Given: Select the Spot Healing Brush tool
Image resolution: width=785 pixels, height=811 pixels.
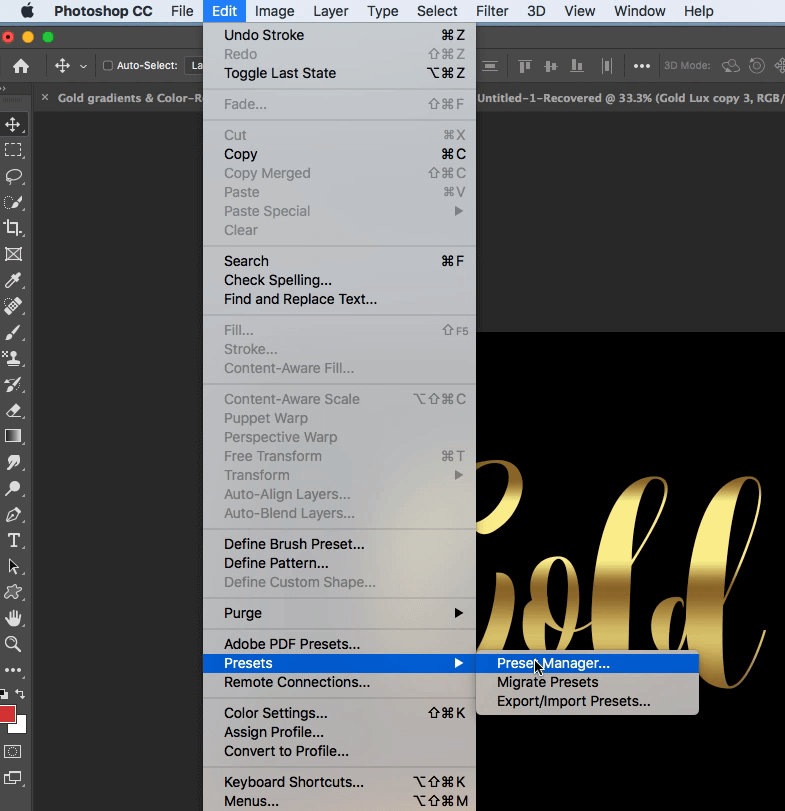Looking at the screenshot, I should click(13, 306).
